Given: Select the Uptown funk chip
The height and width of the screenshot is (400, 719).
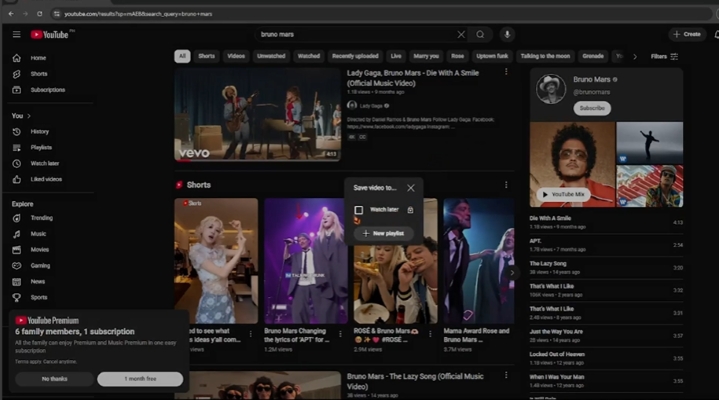Looking at the screenshot, I should 492,56.
